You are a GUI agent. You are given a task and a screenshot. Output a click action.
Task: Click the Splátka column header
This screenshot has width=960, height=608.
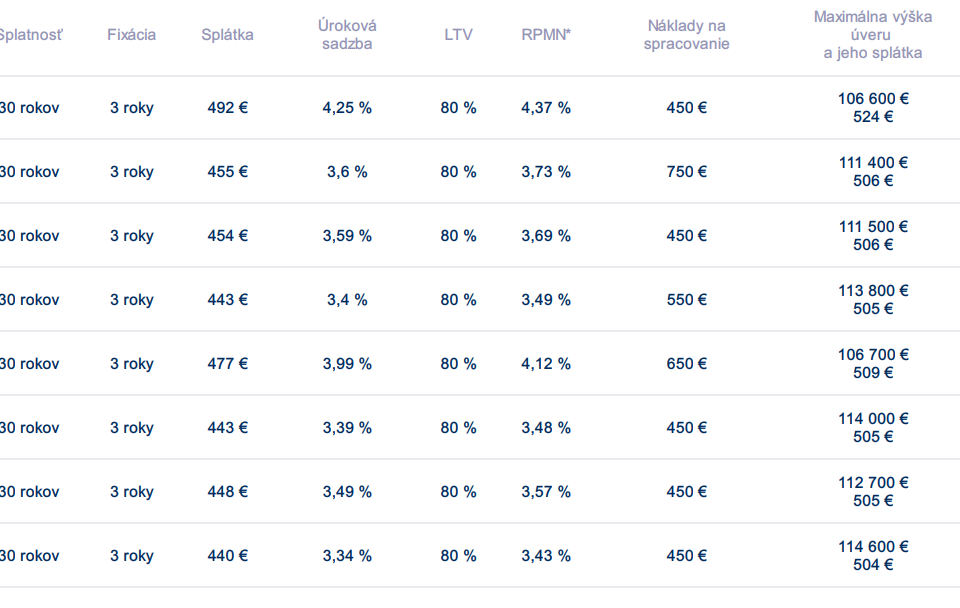(227, 35)
